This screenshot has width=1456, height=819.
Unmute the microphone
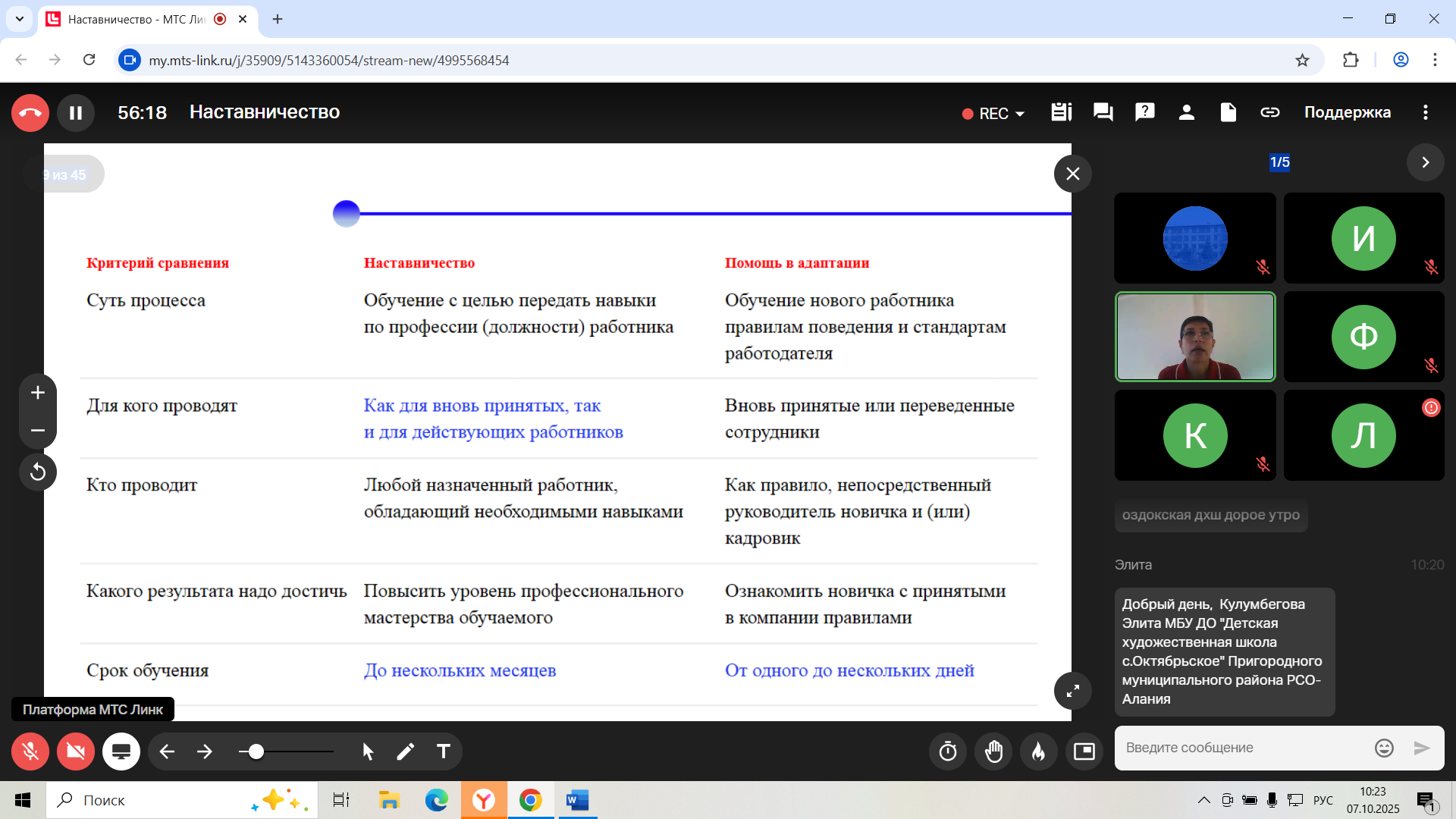tap(30, 752)
